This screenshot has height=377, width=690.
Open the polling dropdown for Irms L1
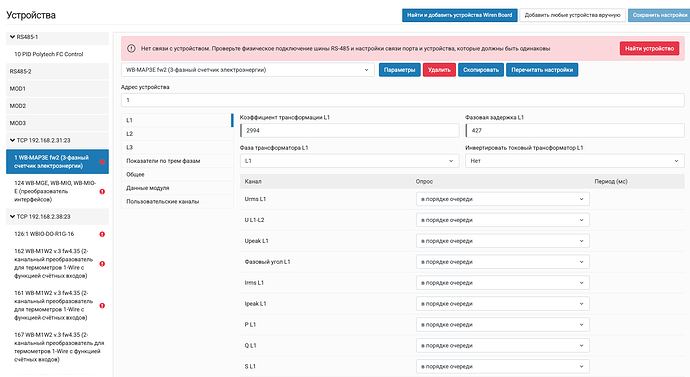[503, 282]
